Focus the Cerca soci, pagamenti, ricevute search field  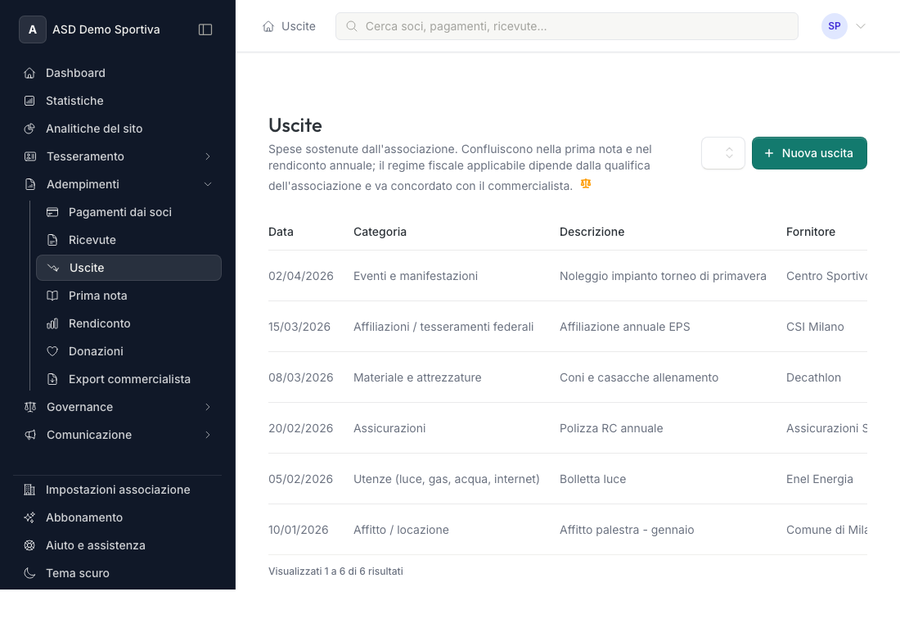click(567, 26)
